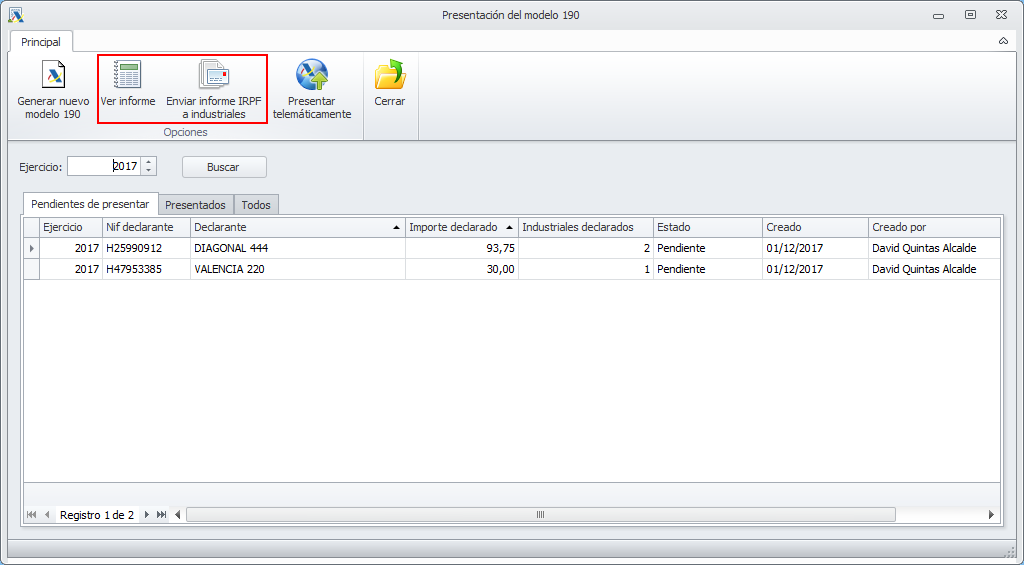
Task: Click David Quintas Alcalde in DIAGONAL row
Action: click(934, 248)
